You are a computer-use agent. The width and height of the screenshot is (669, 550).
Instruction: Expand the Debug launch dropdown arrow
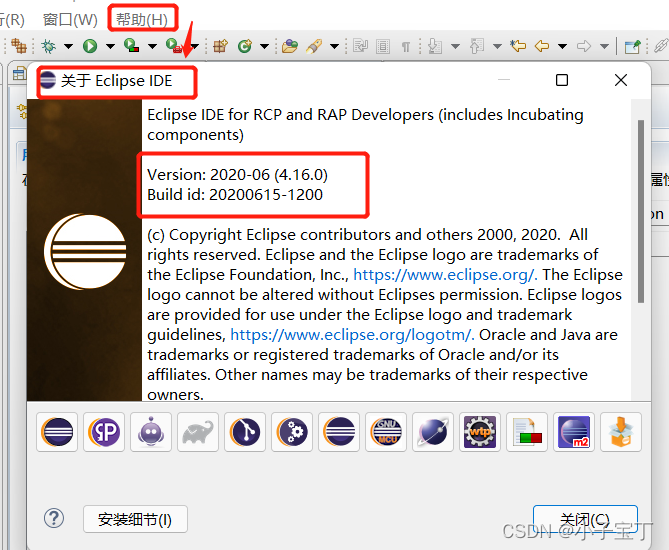click(x=68, y=46)
